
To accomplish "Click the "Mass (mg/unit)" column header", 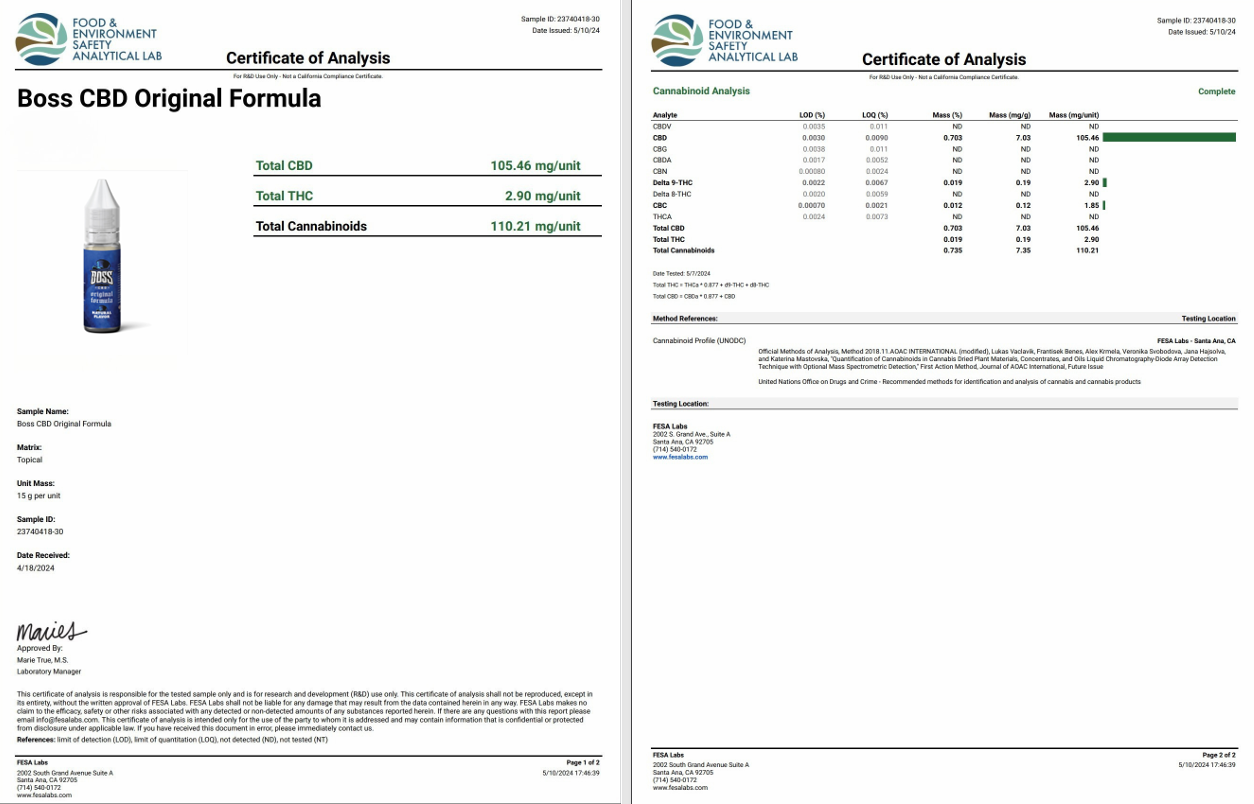I will (x=1073, y=115).
